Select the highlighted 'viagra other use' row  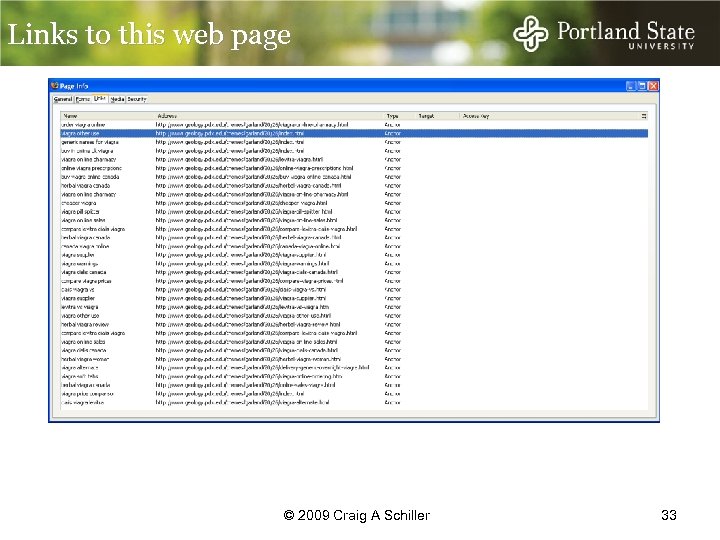pyautogui.click(x=354, y=134)
